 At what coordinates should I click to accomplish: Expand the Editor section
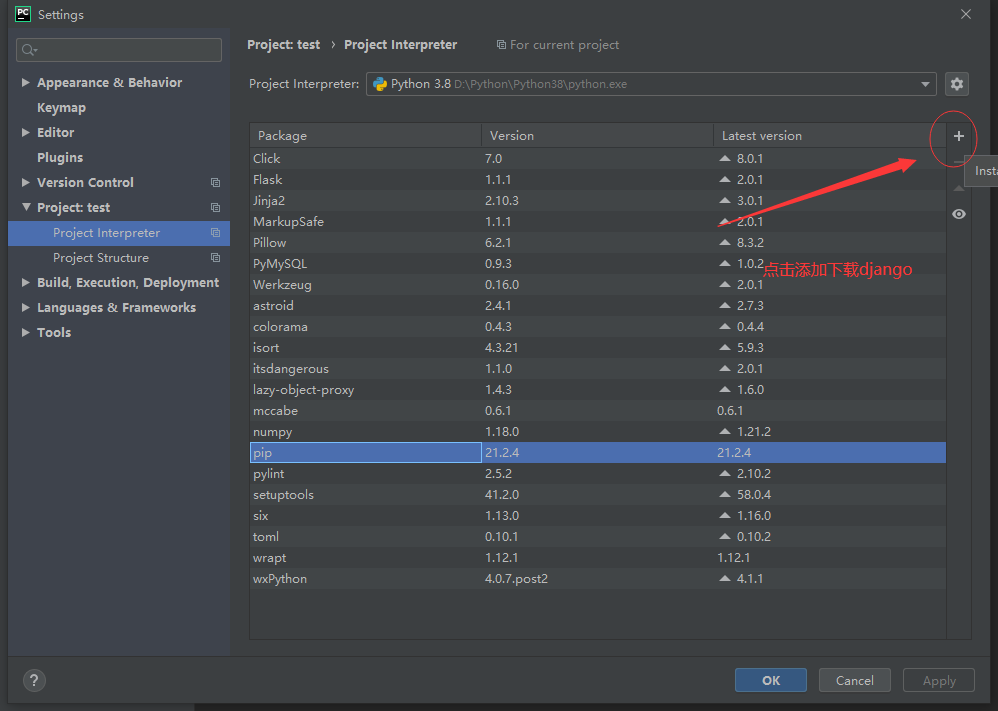pyautogui.click(x=25, y=132)
